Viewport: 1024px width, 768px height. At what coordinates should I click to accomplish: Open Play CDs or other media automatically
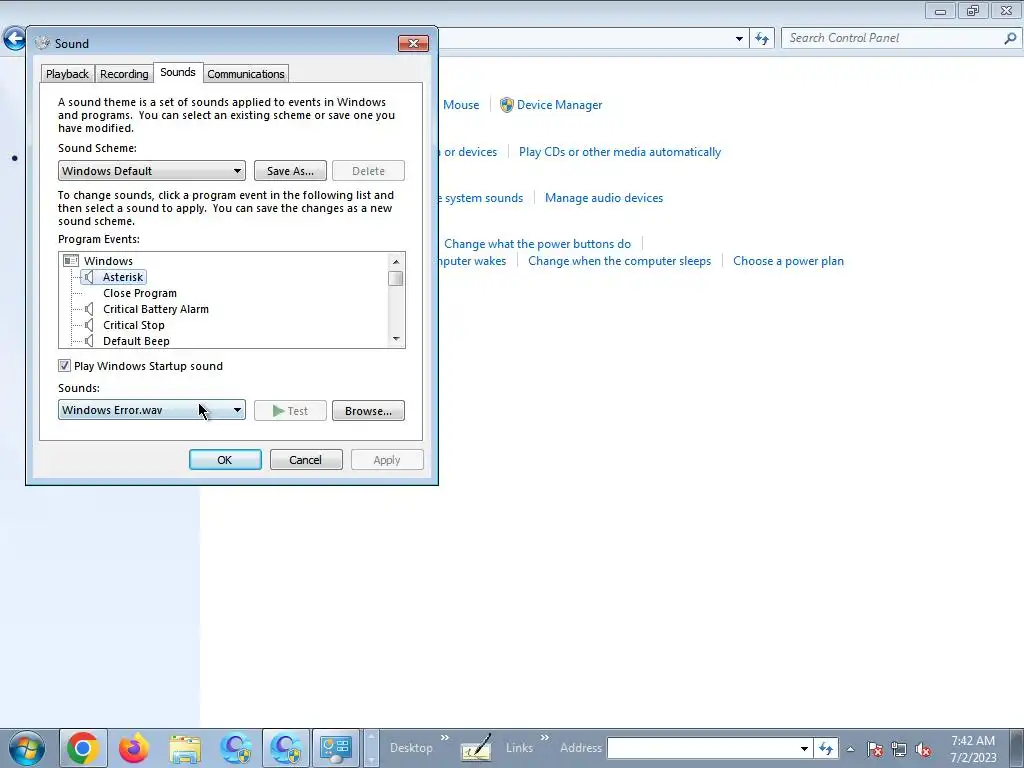click(620, 152)
